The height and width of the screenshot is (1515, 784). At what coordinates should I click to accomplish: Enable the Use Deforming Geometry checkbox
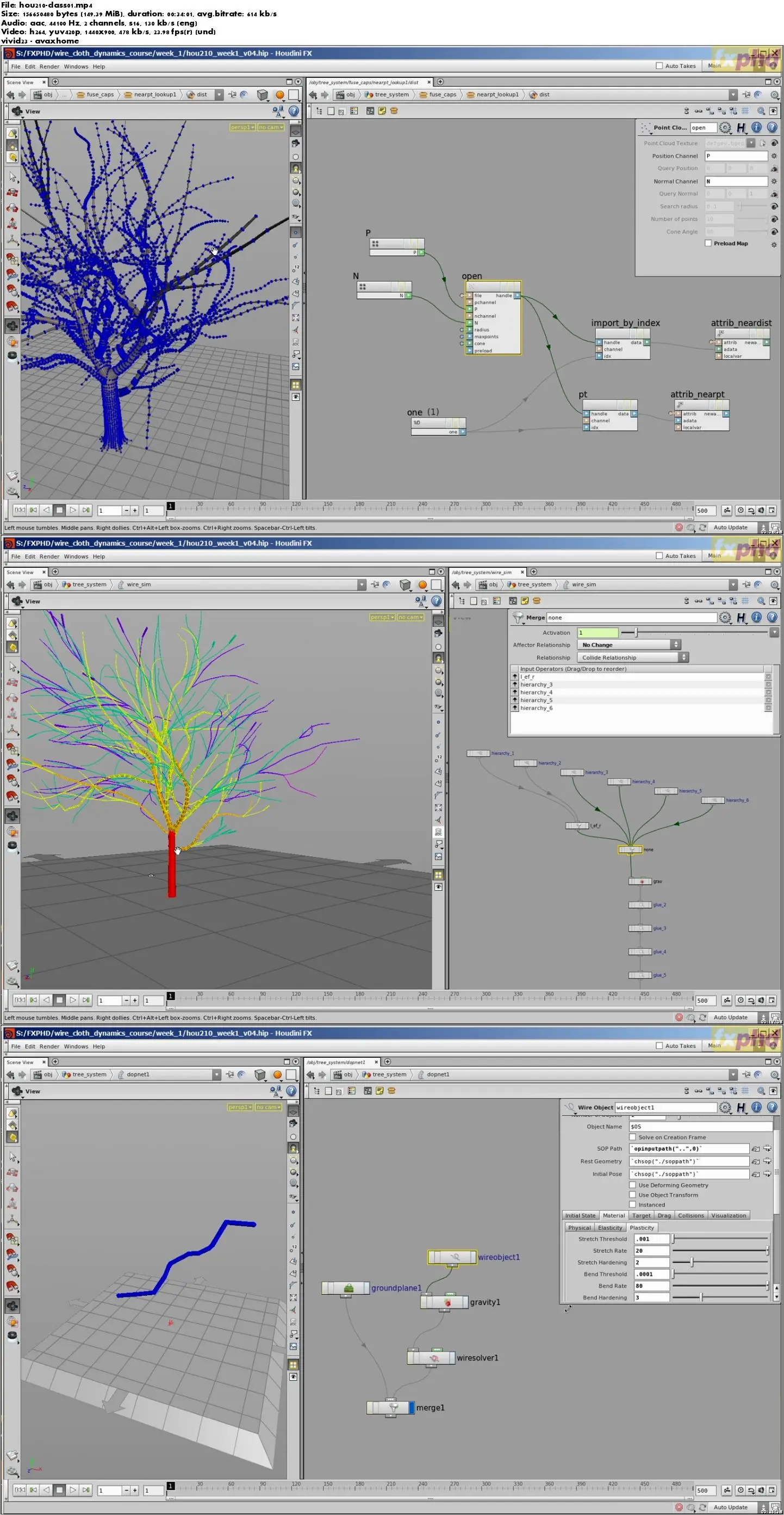click(633, 1185)
